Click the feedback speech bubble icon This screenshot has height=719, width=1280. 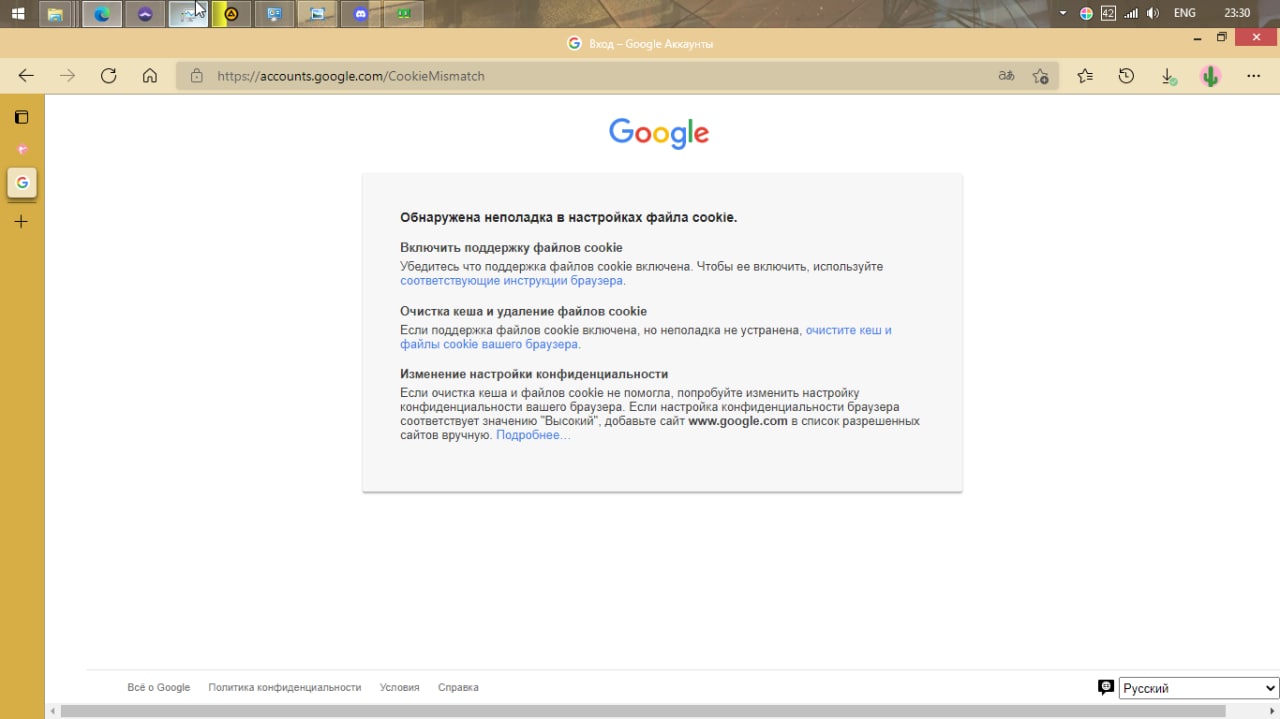pyautogui.click(x=1105, y=687)
